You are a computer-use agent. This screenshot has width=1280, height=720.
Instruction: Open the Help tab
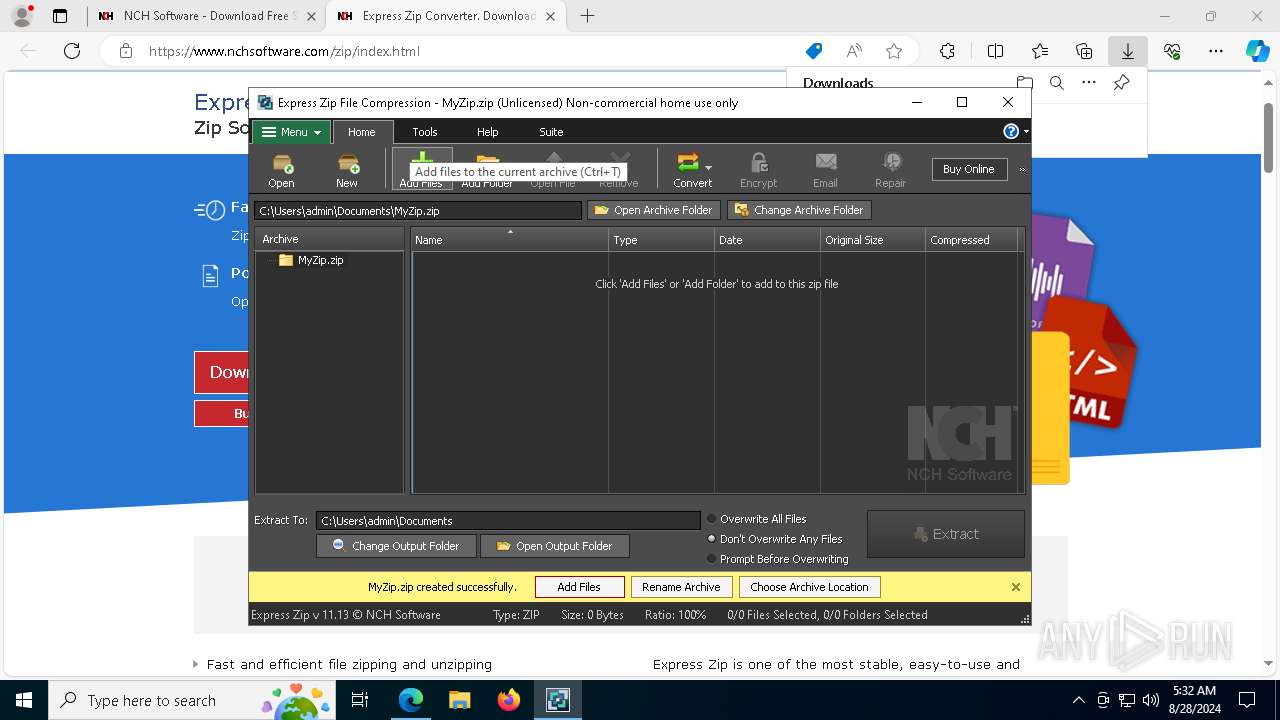tap(487, 132)
